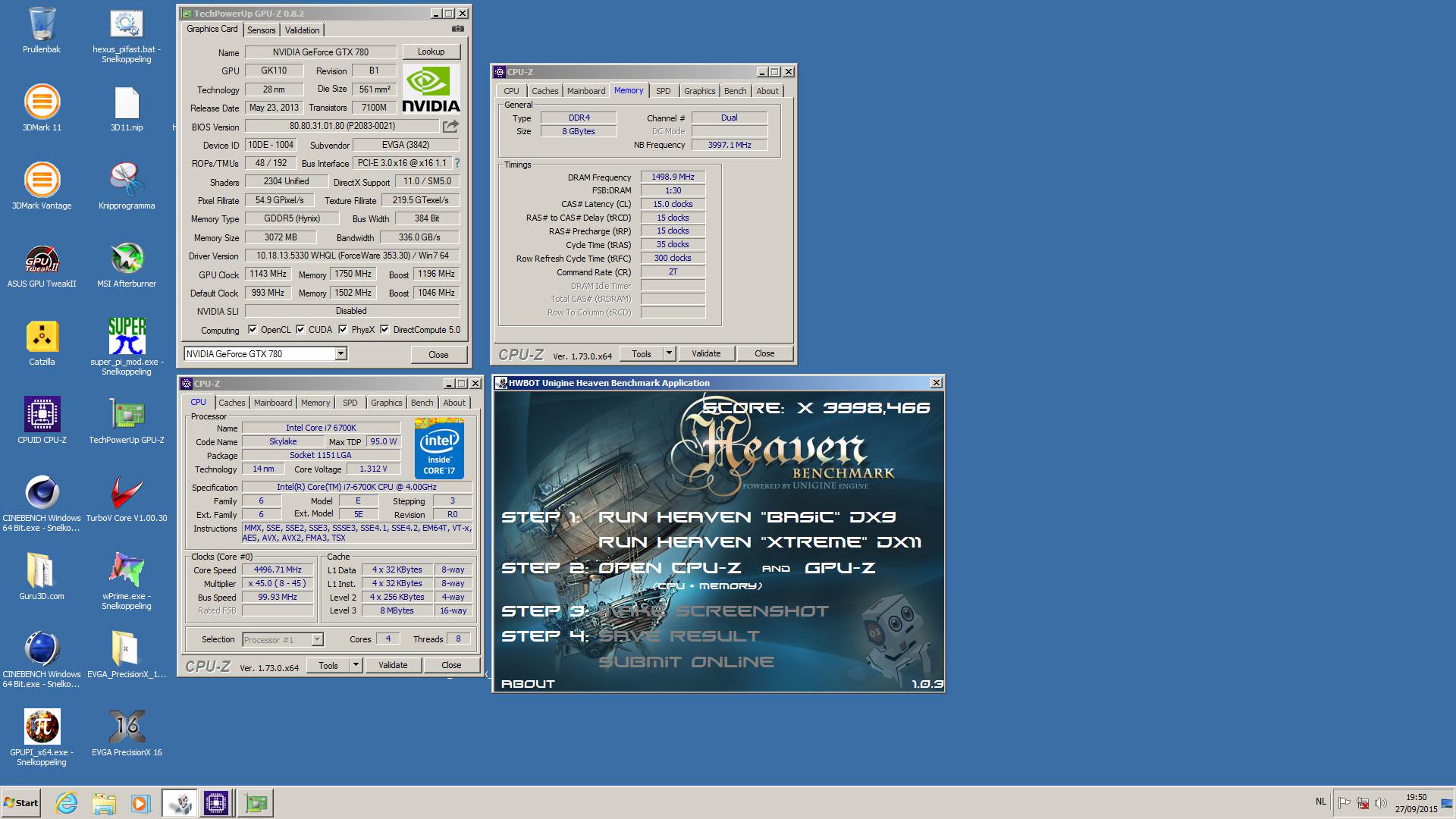
Task: Click the Intel Core i7 logo in CPU-Z
Action: (439, 448)
